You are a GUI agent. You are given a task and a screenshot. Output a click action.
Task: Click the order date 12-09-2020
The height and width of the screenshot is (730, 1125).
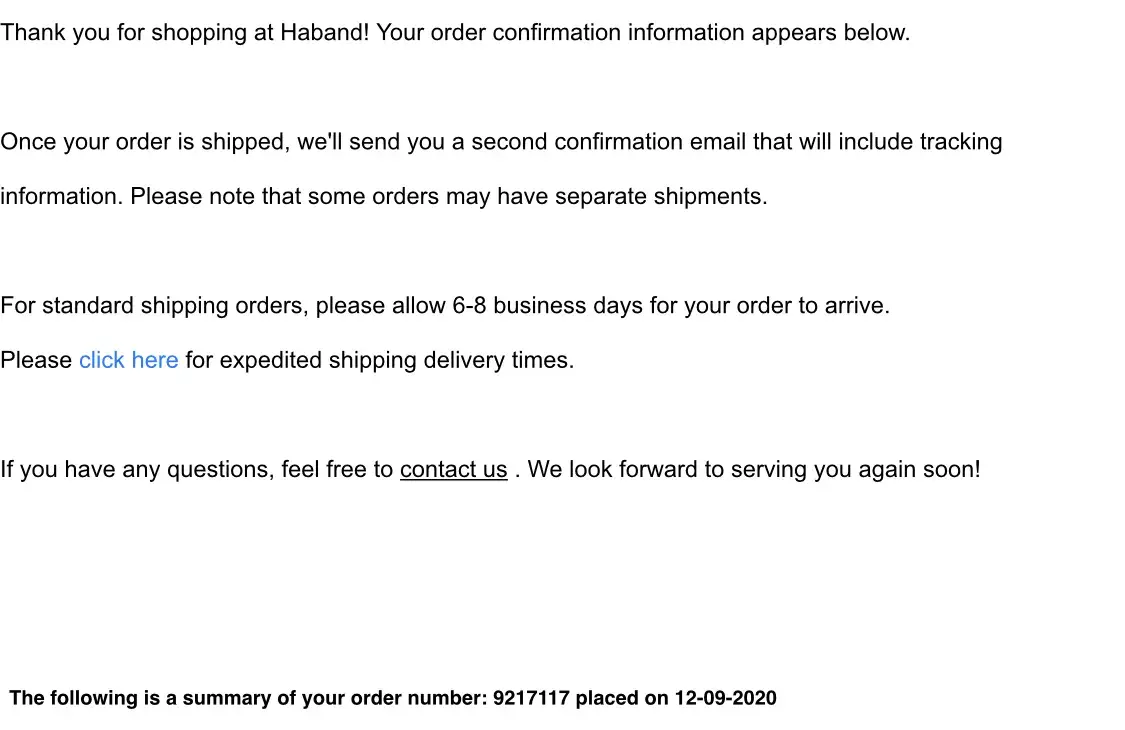pos(725,698)
